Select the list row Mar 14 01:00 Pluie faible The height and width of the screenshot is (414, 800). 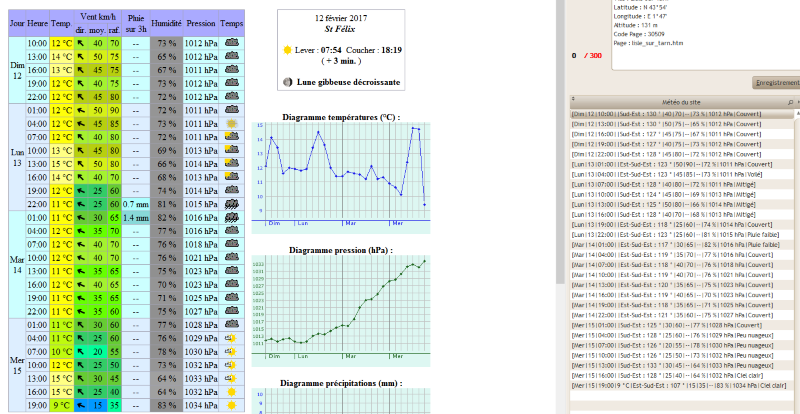pos(682,245)
